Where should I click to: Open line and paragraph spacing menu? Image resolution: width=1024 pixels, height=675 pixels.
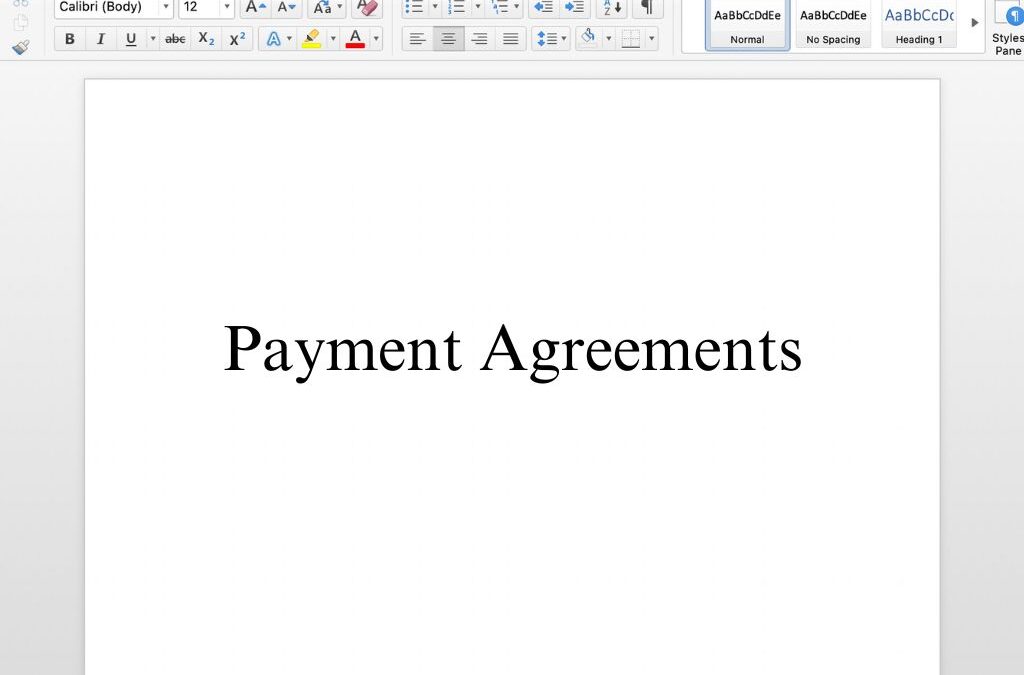(x=551, y=39)
